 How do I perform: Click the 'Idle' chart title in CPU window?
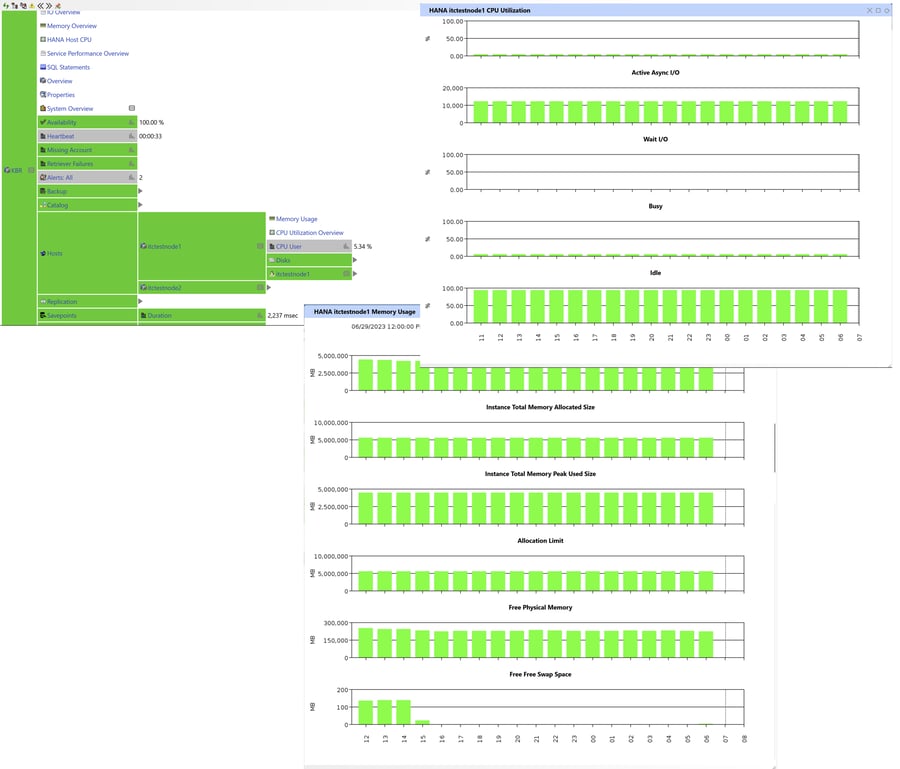655,273
